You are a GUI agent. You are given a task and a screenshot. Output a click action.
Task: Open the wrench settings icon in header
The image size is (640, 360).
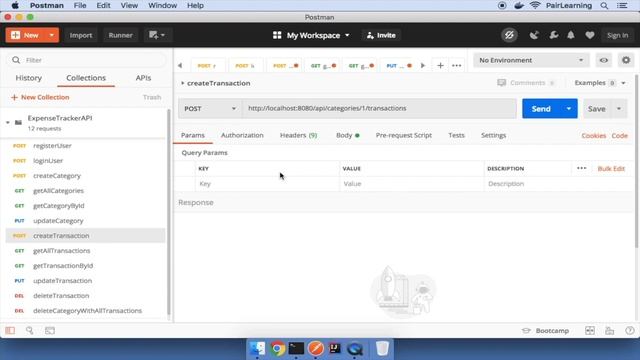point(554,36)
